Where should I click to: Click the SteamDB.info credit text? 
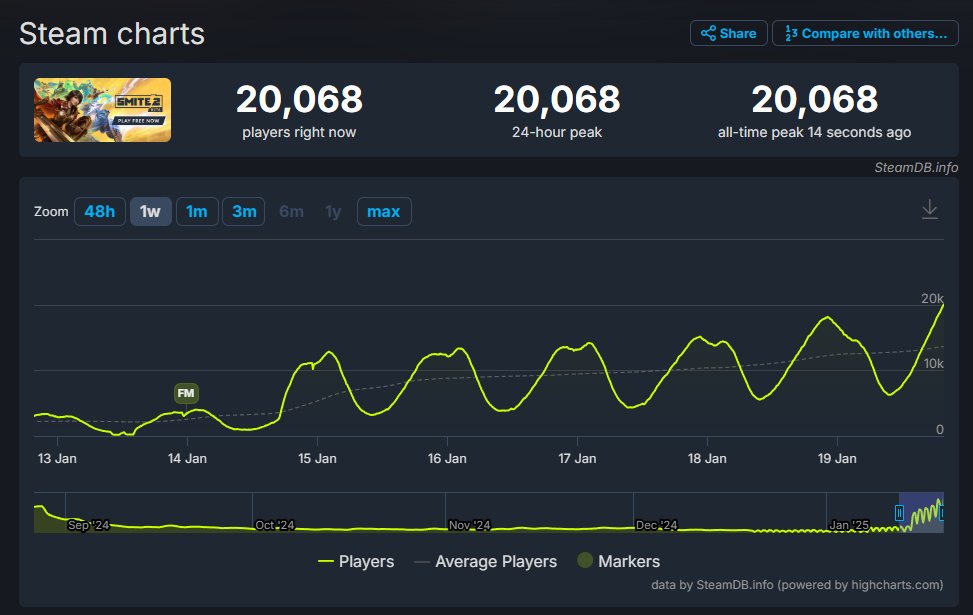click(x=916, y=168)
